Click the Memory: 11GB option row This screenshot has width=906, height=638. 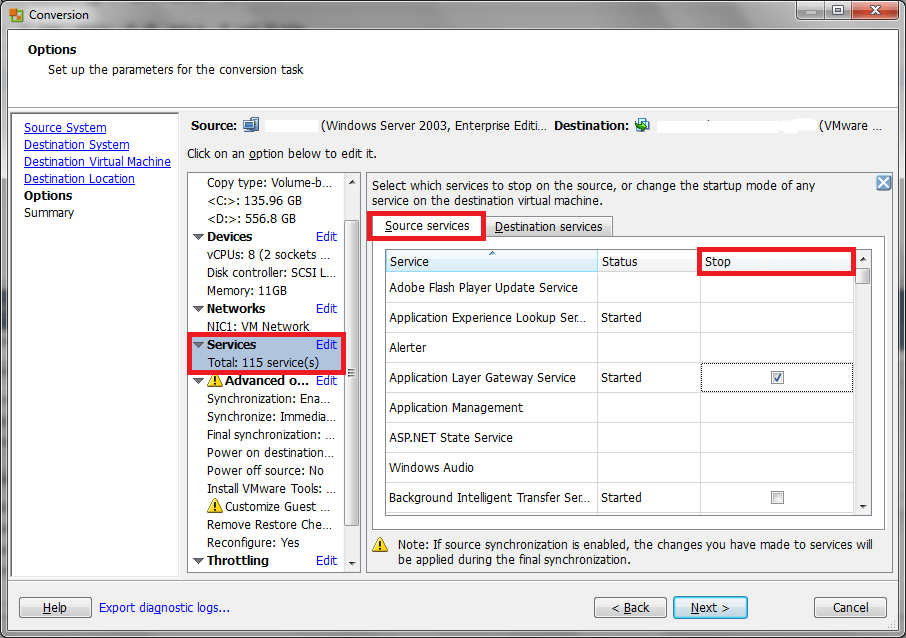247,291
